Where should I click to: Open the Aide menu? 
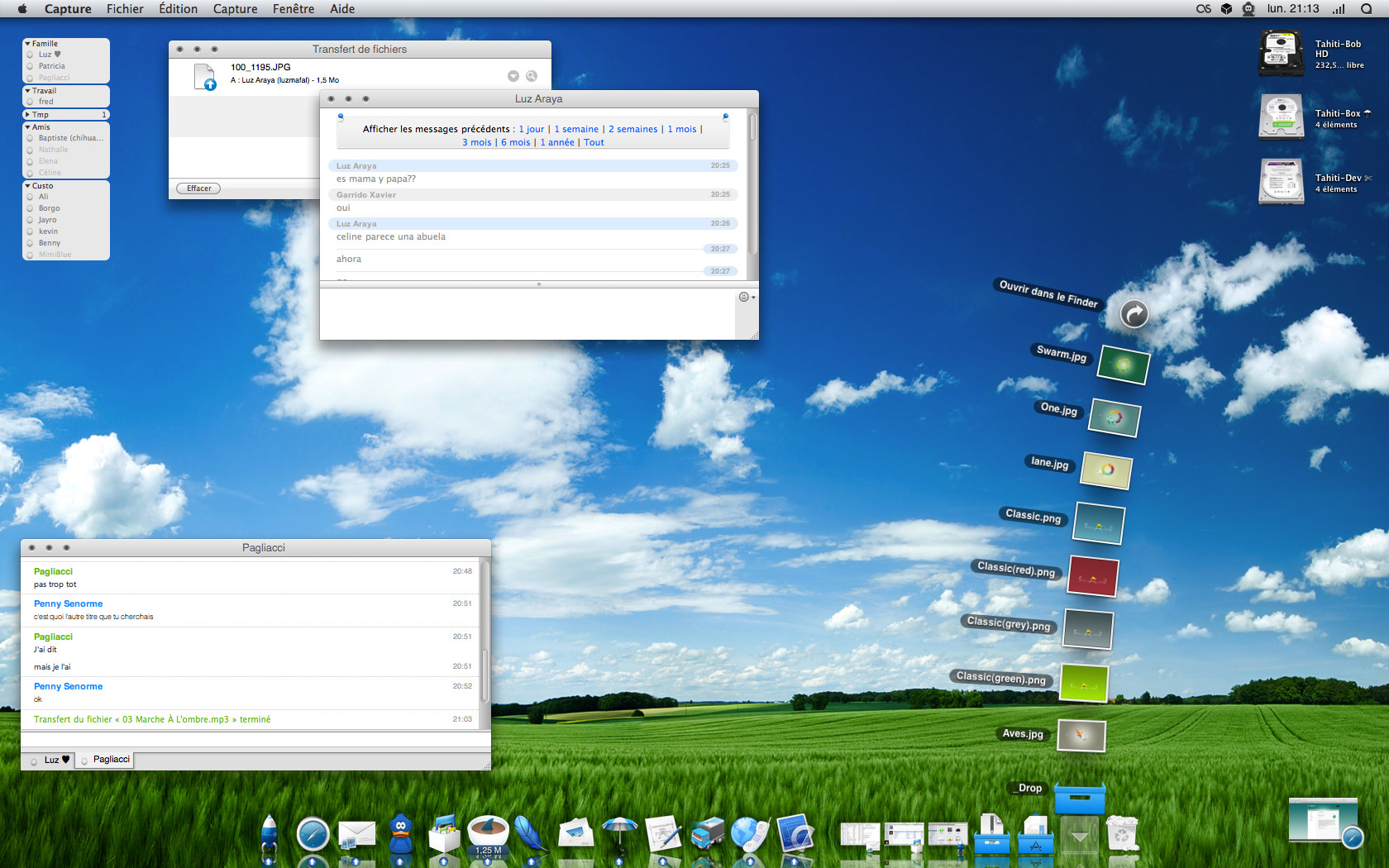click(342, 9)
